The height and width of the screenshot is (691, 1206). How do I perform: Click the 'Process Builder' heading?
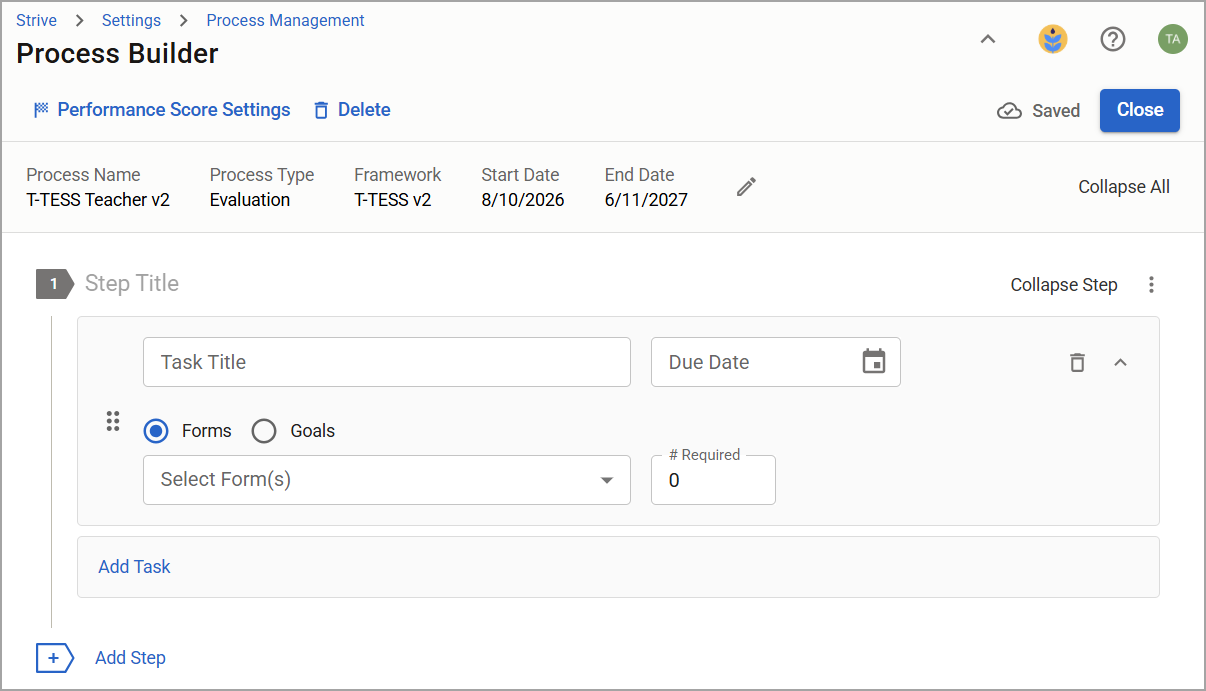[117, 54]
